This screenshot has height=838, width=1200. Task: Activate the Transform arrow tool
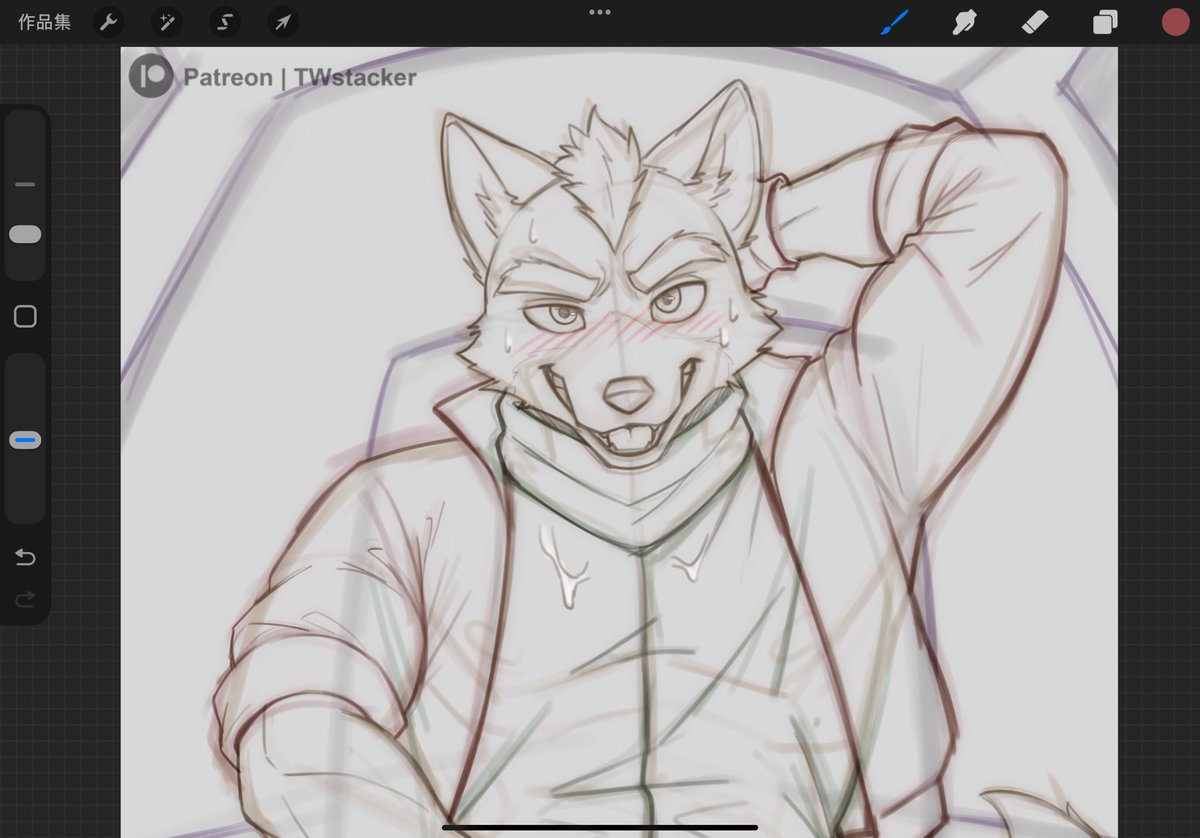tap(283, 22)
